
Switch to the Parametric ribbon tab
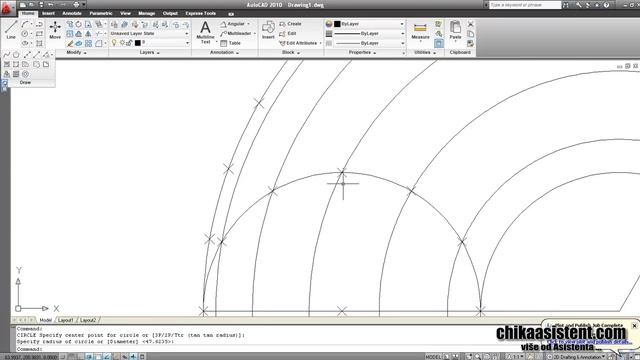(x=101, y=13)
